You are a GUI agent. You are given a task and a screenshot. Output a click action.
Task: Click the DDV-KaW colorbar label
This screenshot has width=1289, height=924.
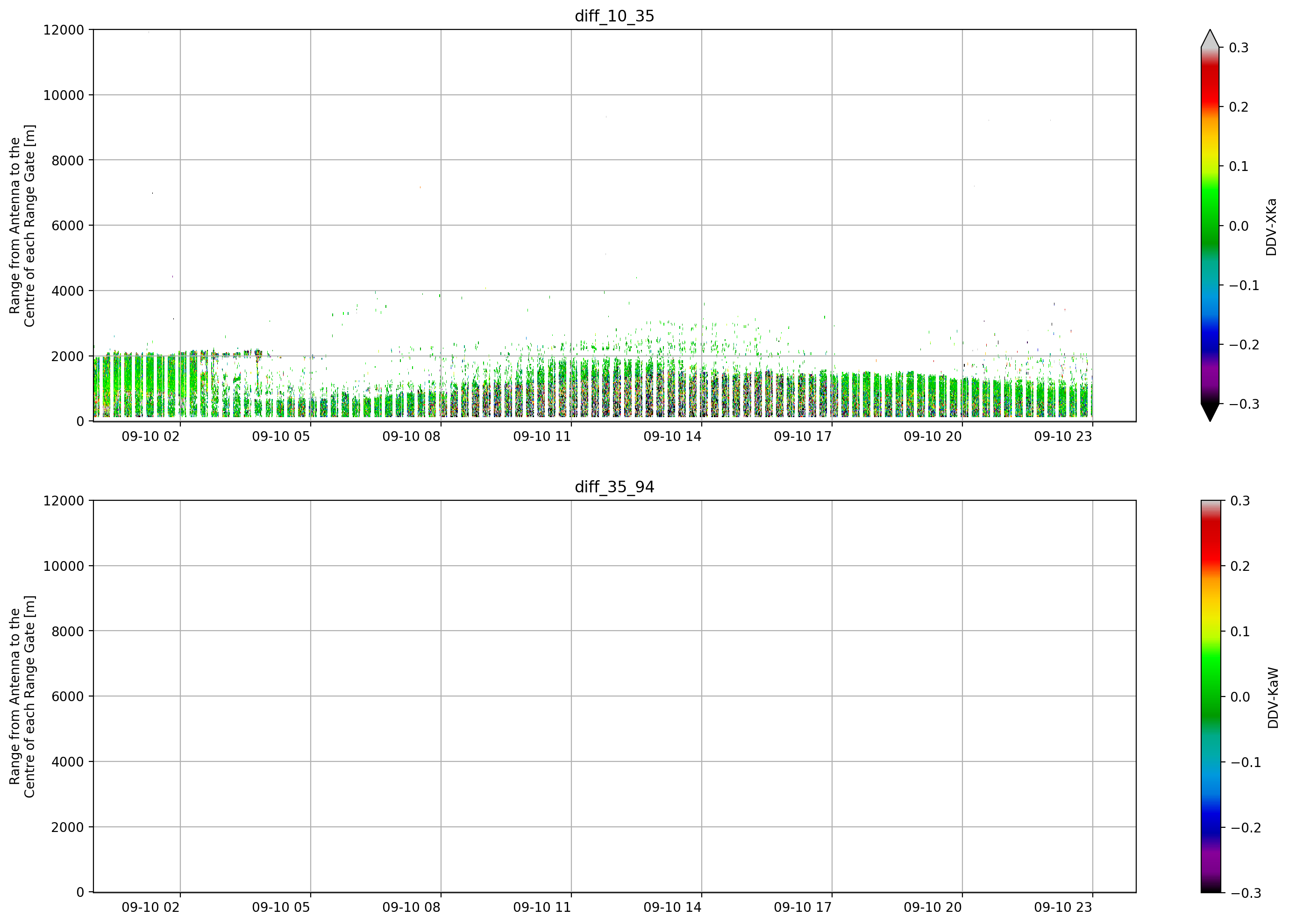[1273, 697]
